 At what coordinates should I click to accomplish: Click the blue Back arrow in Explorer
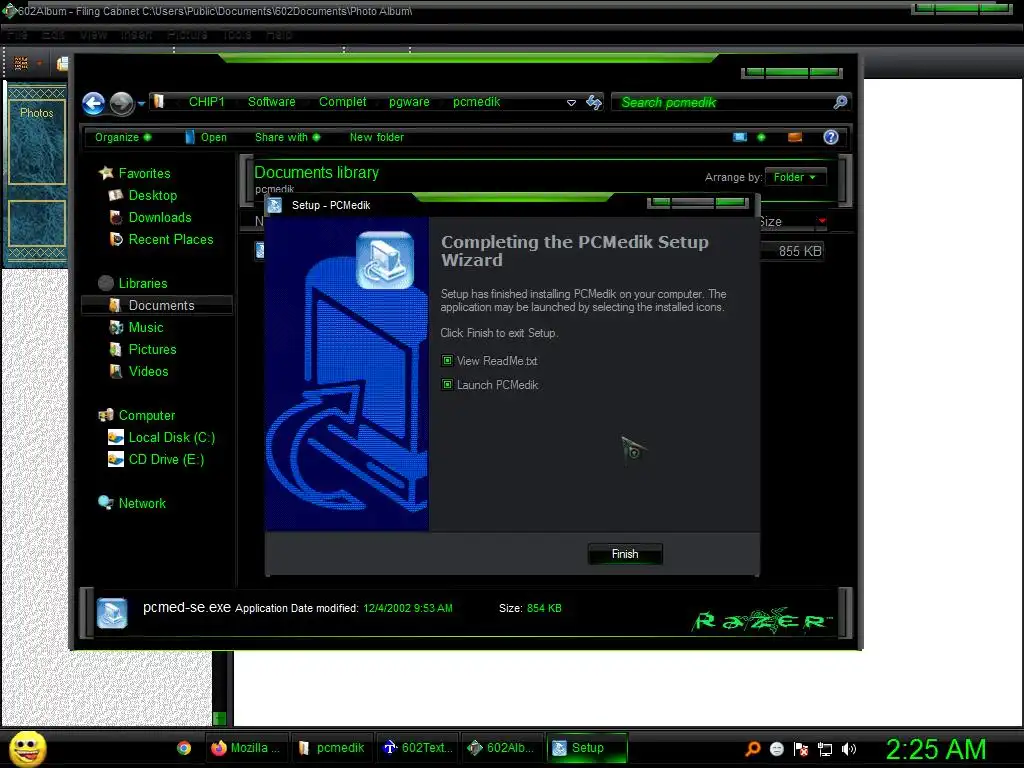[x=93, y=103]
